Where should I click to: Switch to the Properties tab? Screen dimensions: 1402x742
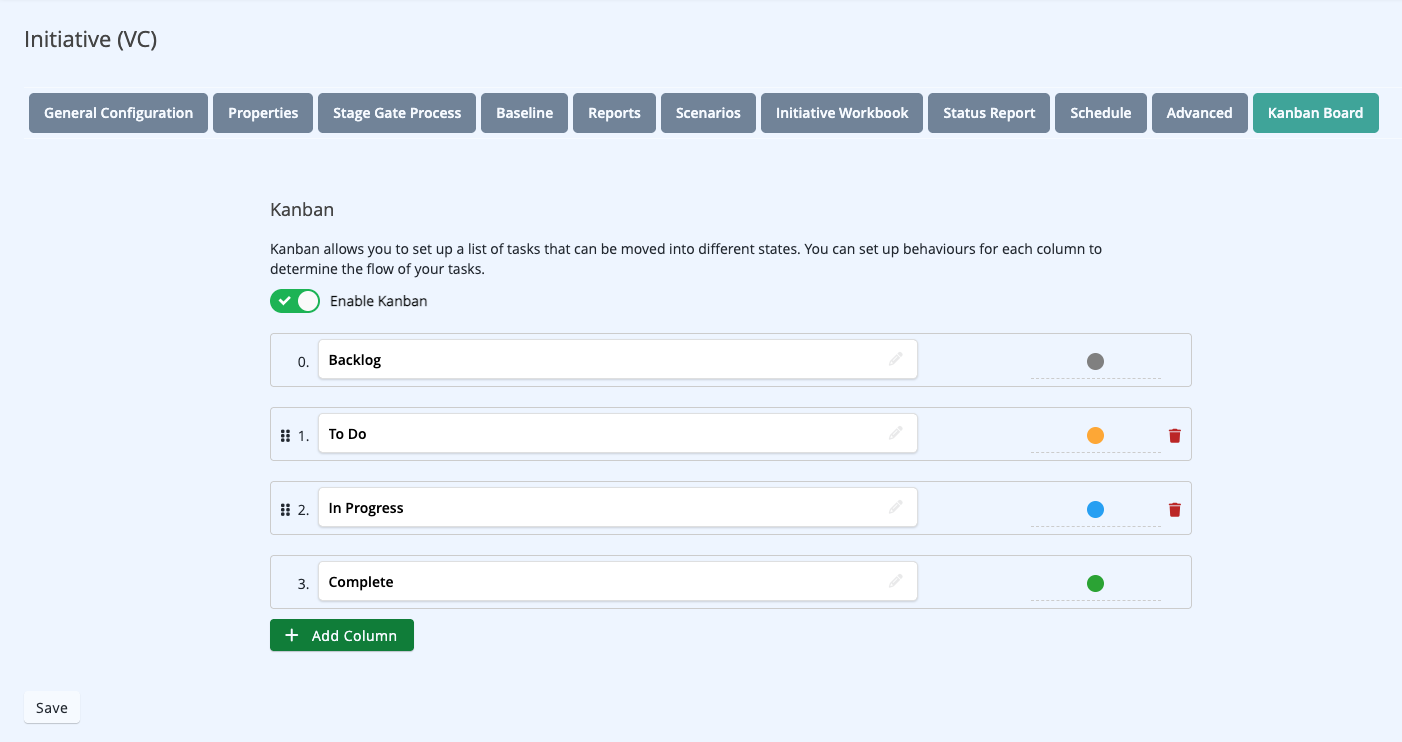(263, 113)
